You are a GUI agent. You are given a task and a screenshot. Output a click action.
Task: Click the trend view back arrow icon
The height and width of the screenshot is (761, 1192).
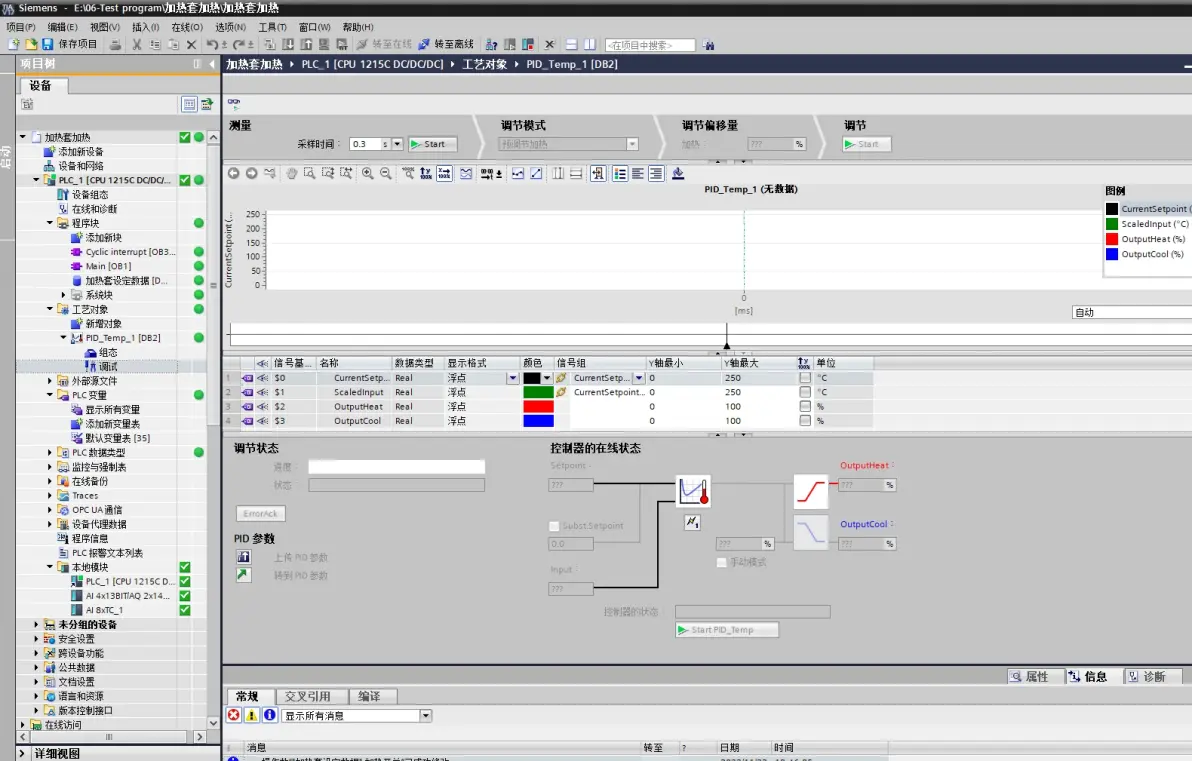point(233,173)
